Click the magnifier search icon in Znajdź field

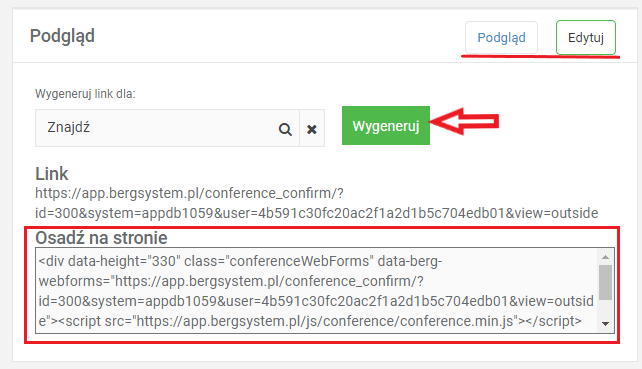pyautogui.click(x=285, y=129)
